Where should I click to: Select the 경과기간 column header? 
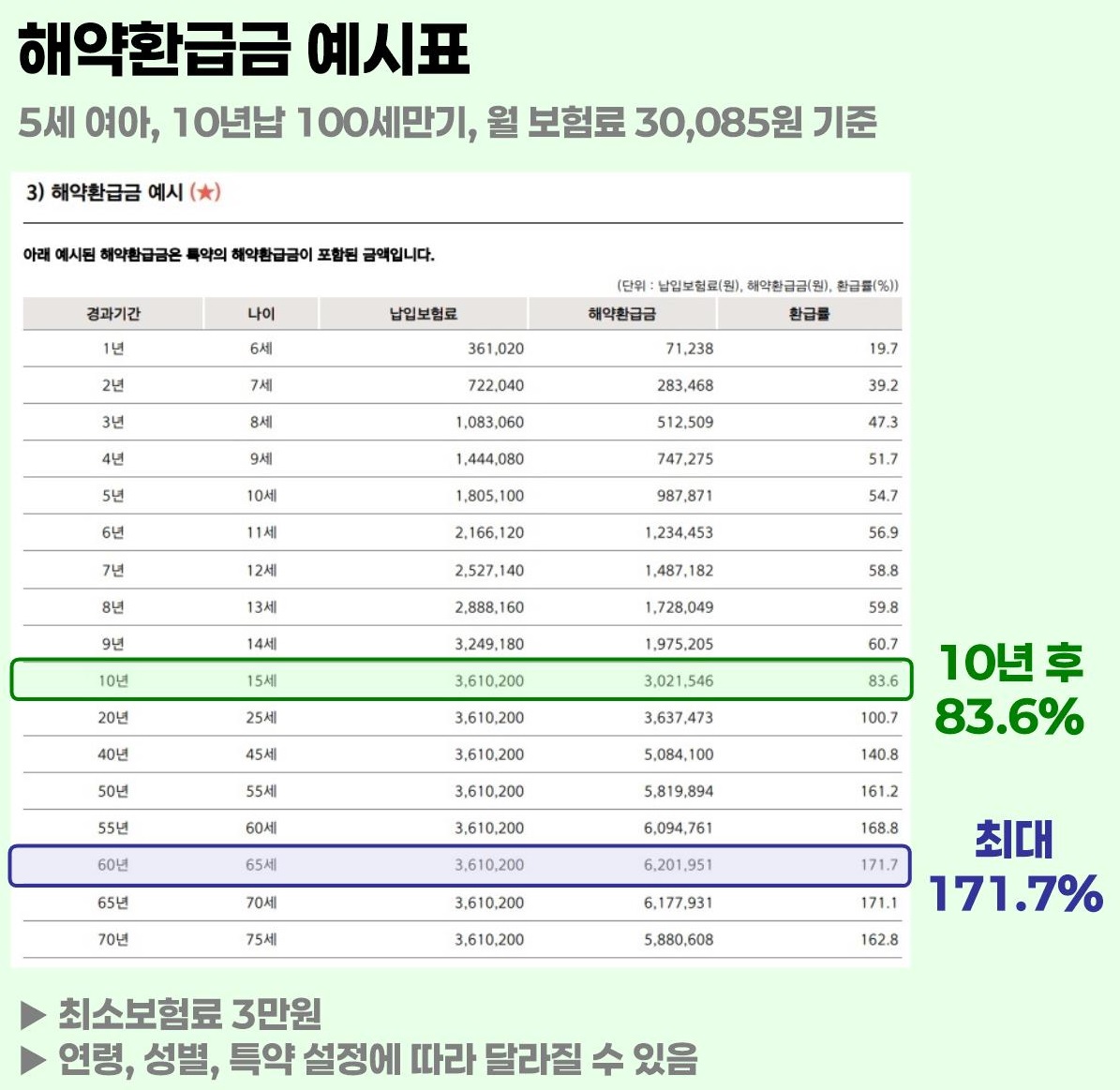(113, 314)
